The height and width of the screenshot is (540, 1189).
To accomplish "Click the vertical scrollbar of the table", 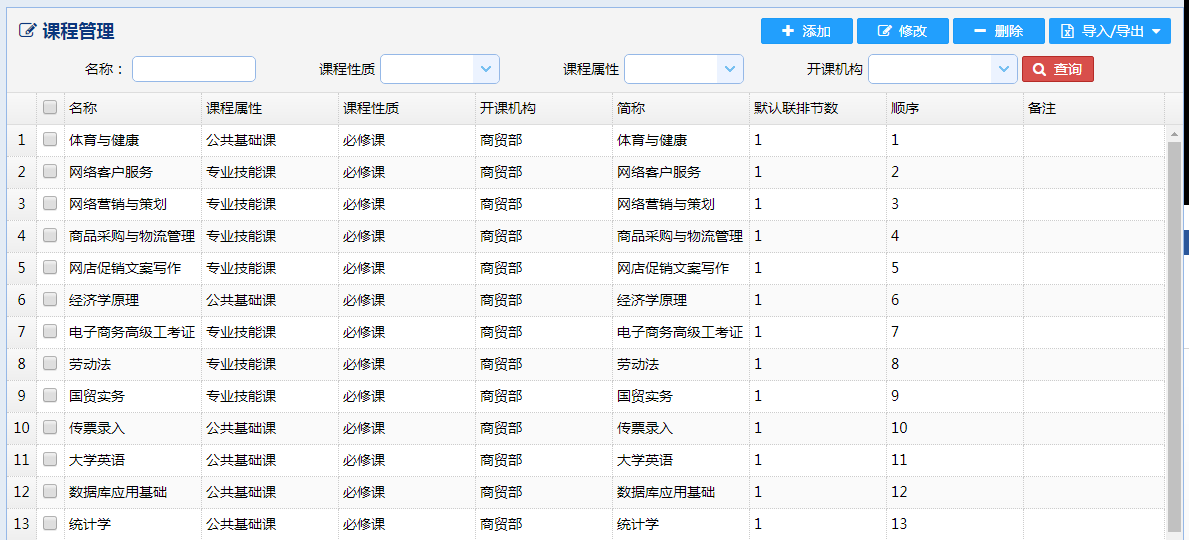I will (x=1174, y=332).
